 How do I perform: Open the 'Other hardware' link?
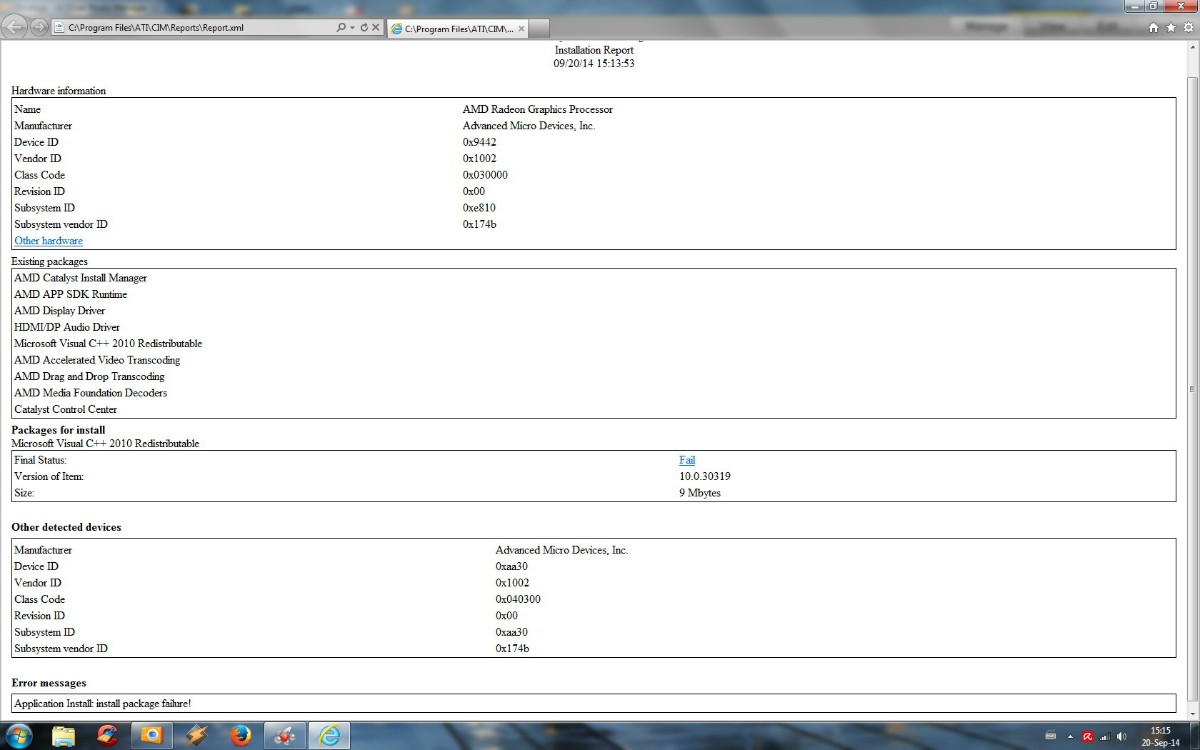click(x=48, y=241)
